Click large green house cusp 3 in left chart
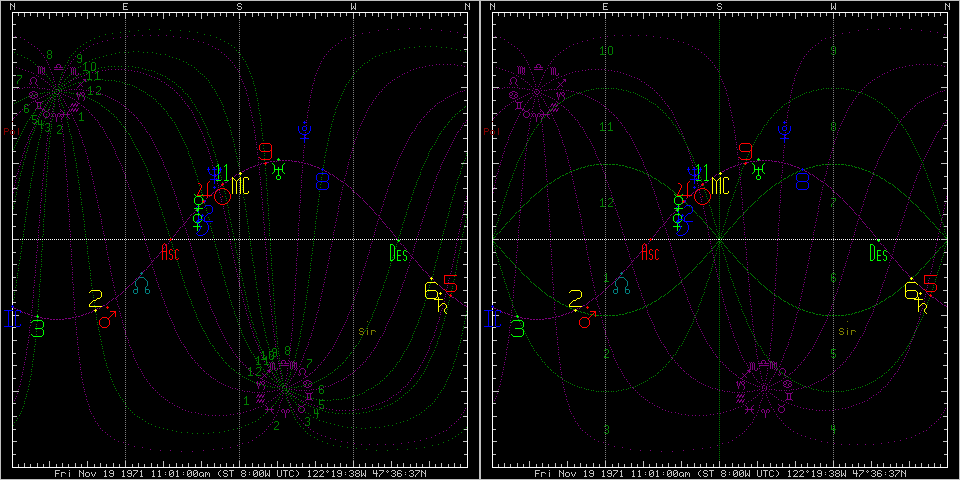Viewport: 960px width, 480px height. 39,329
